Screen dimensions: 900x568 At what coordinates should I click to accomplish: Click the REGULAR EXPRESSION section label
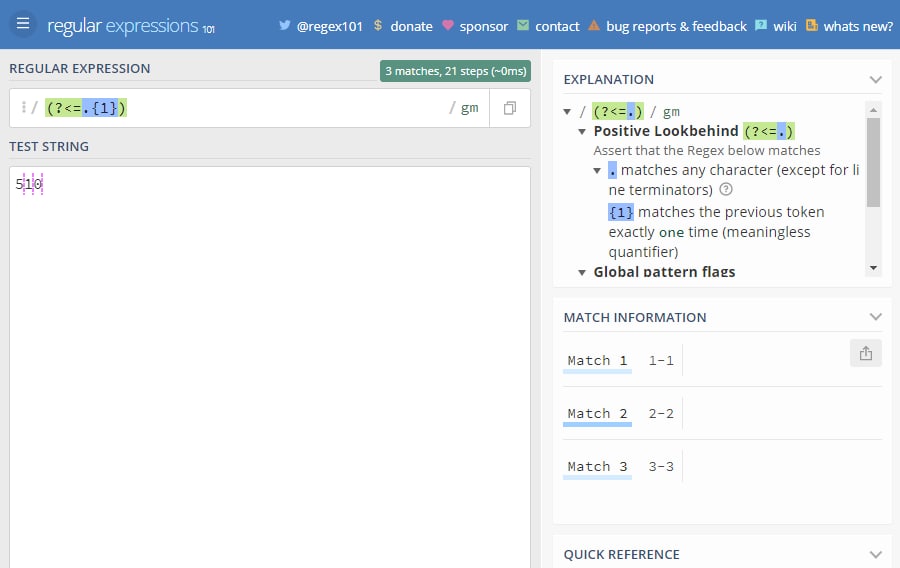click(80, 68)
